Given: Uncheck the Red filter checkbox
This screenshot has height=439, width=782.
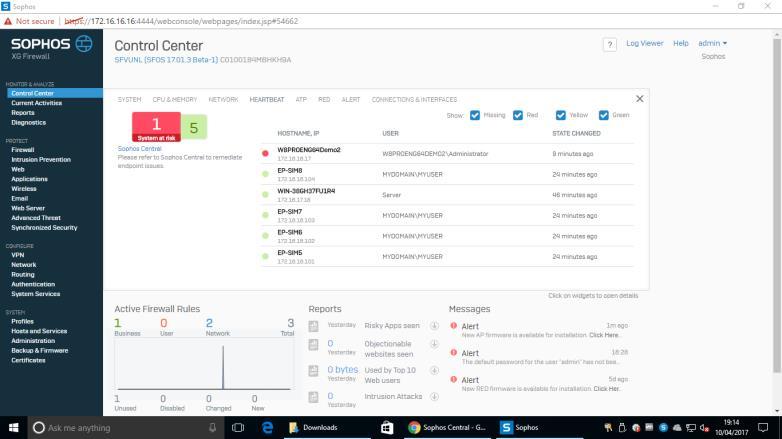Looking at the screenshot, I should 518,115.
